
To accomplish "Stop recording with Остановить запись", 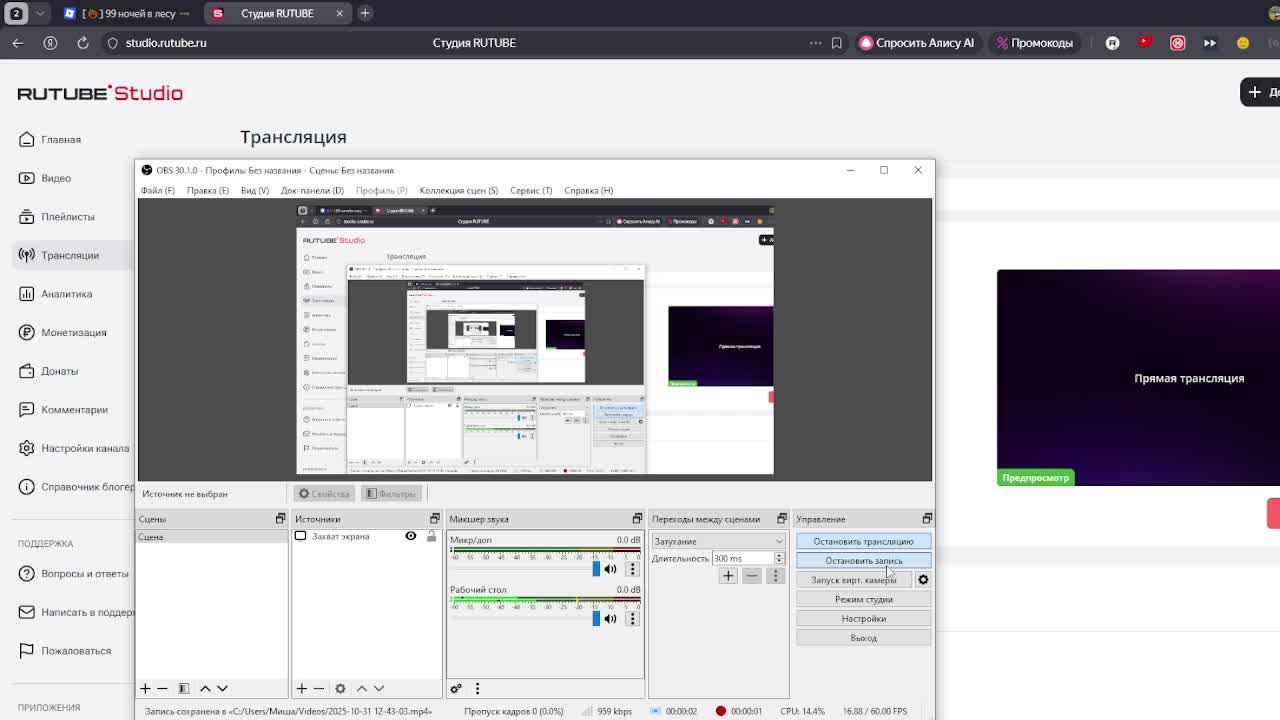I will 863,560.
